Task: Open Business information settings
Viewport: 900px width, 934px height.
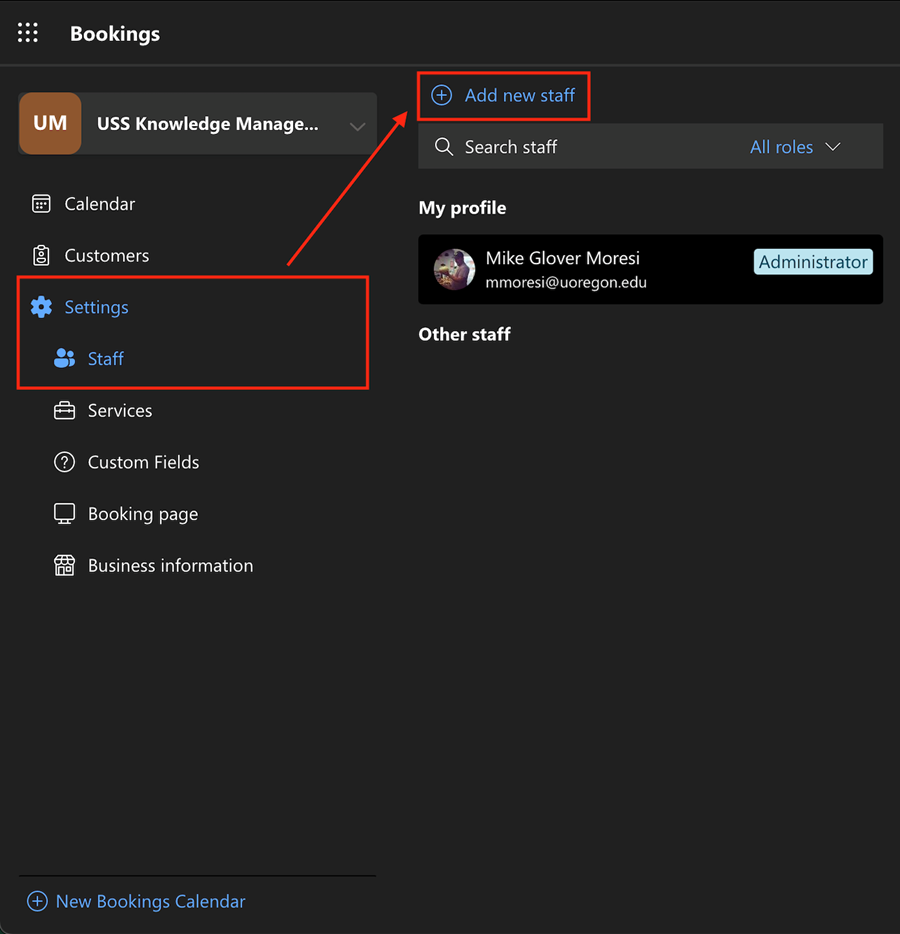Action: click(170, 565)
